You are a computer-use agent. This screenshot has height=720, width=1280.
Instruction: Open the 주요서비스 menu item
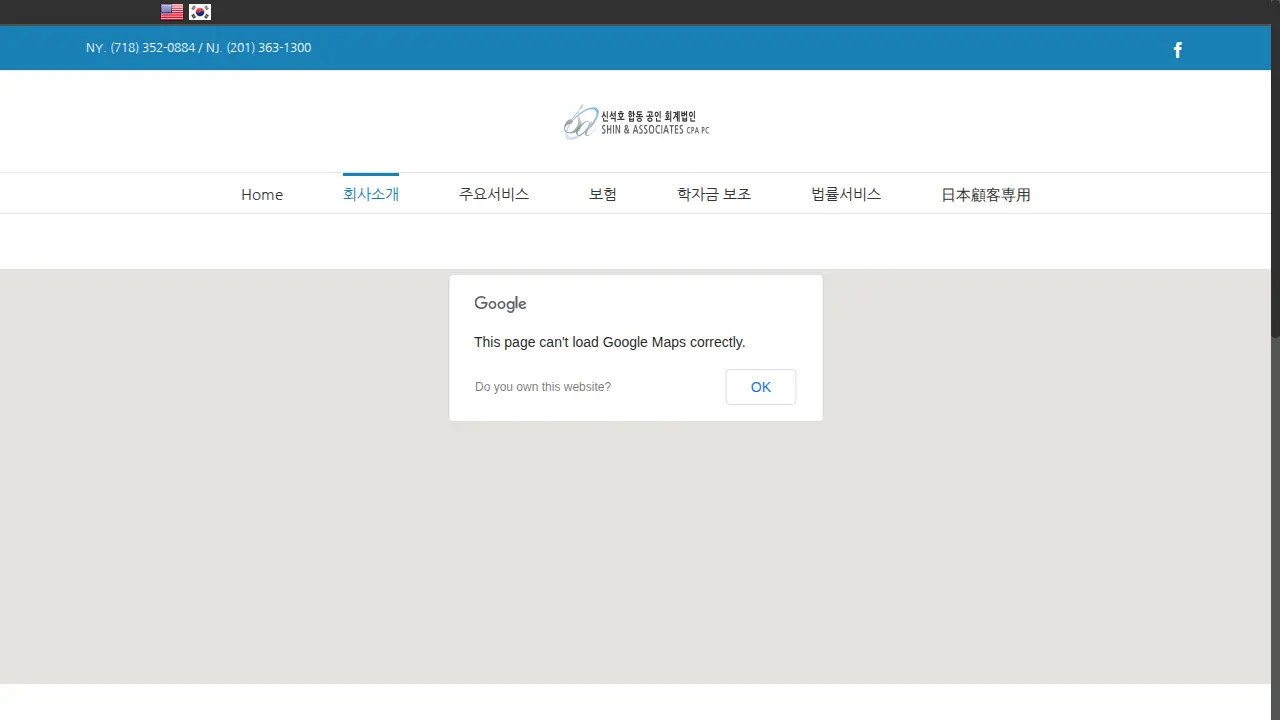point(494,194)
